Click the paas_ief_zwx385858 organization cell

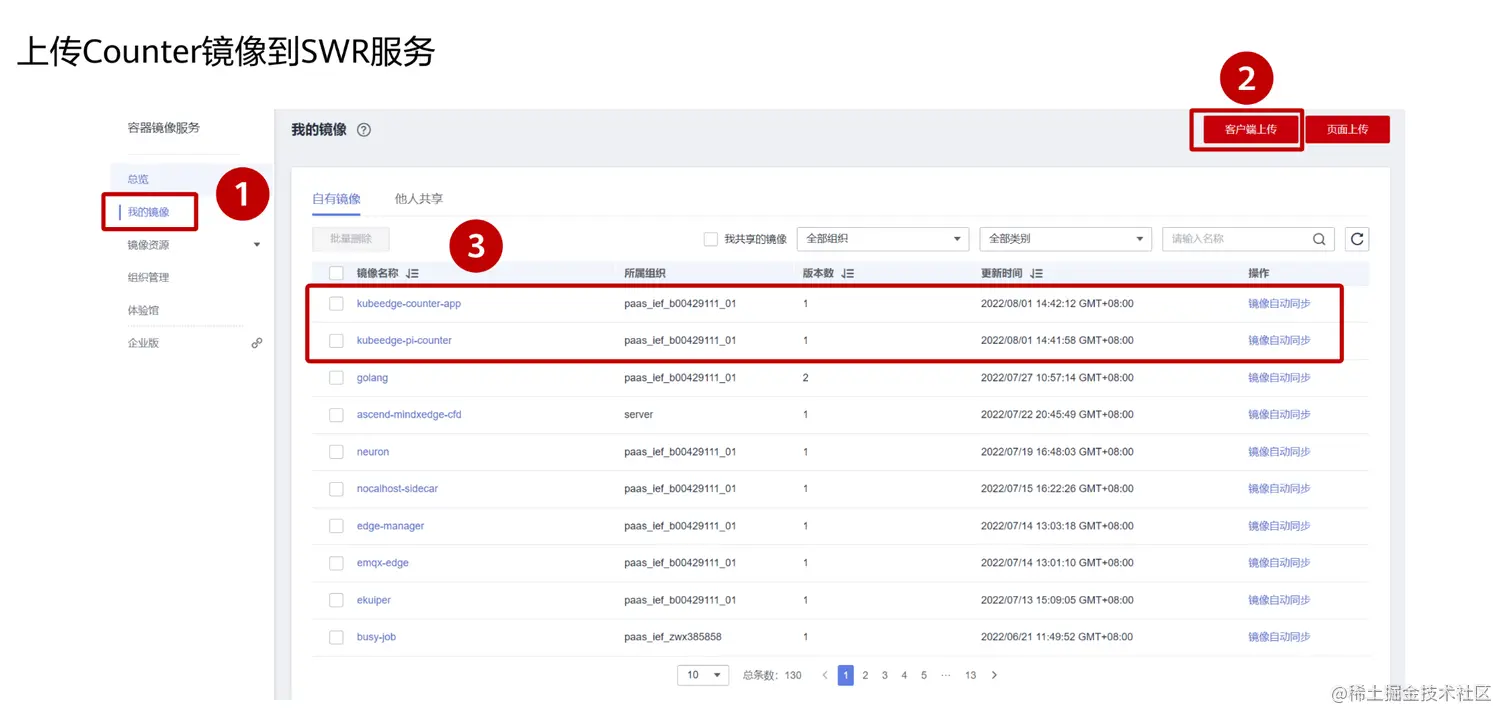[x=673, y=637]
